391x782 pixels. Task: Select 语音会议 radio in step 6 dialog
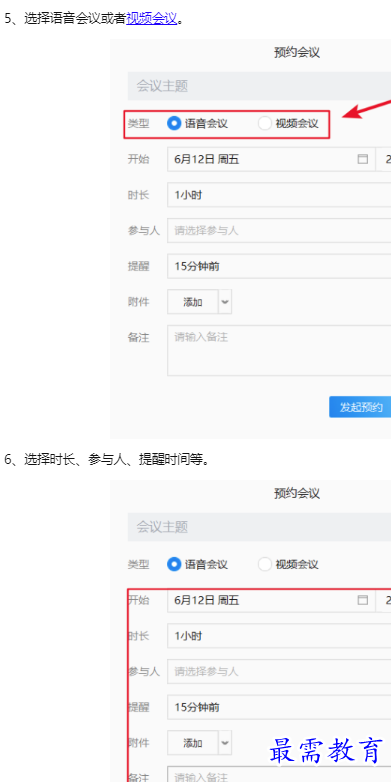point(174,565)
